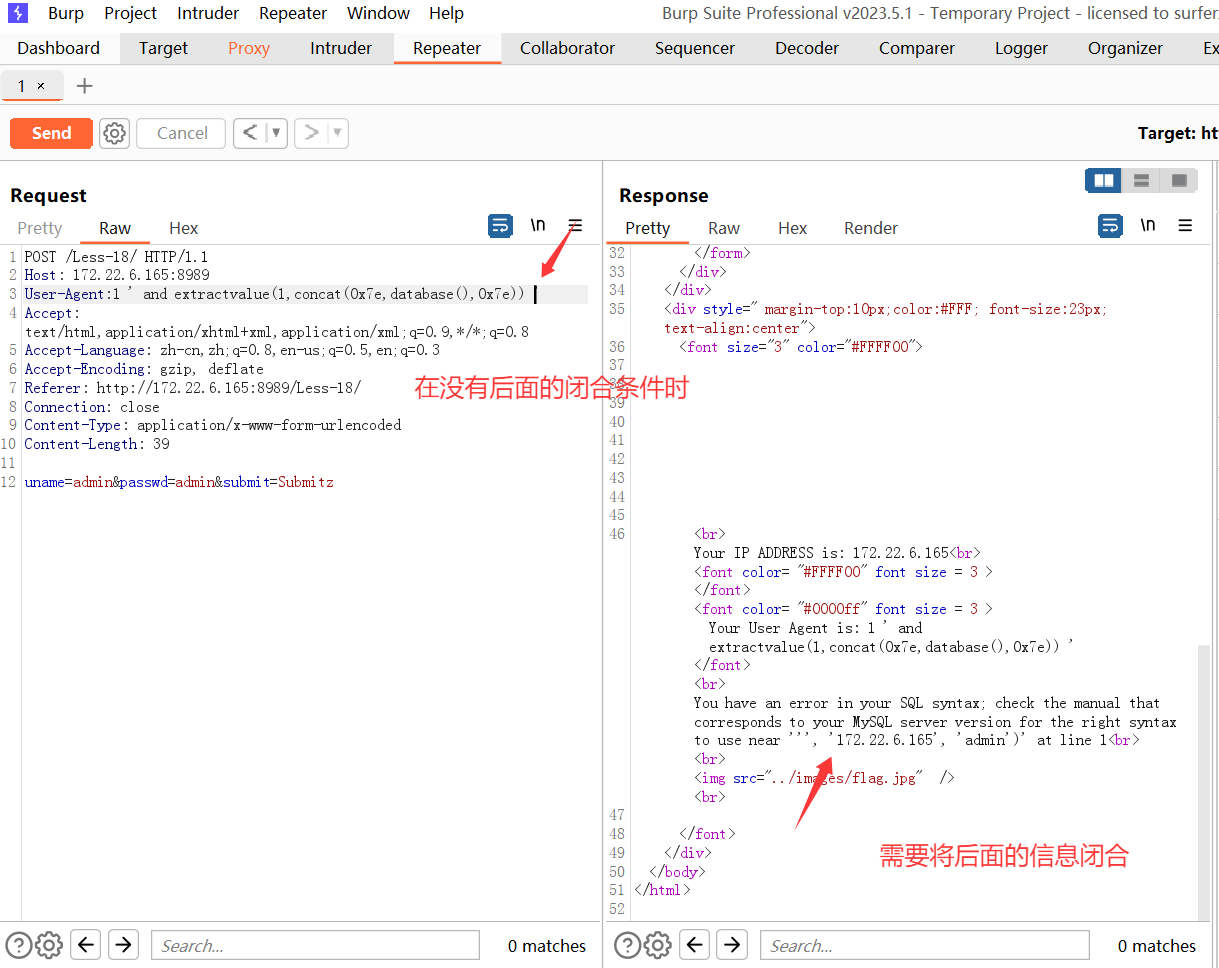Open Request pane options menu
The height and width of the screenshot is (968, 1219).
(x=575, y=226)
